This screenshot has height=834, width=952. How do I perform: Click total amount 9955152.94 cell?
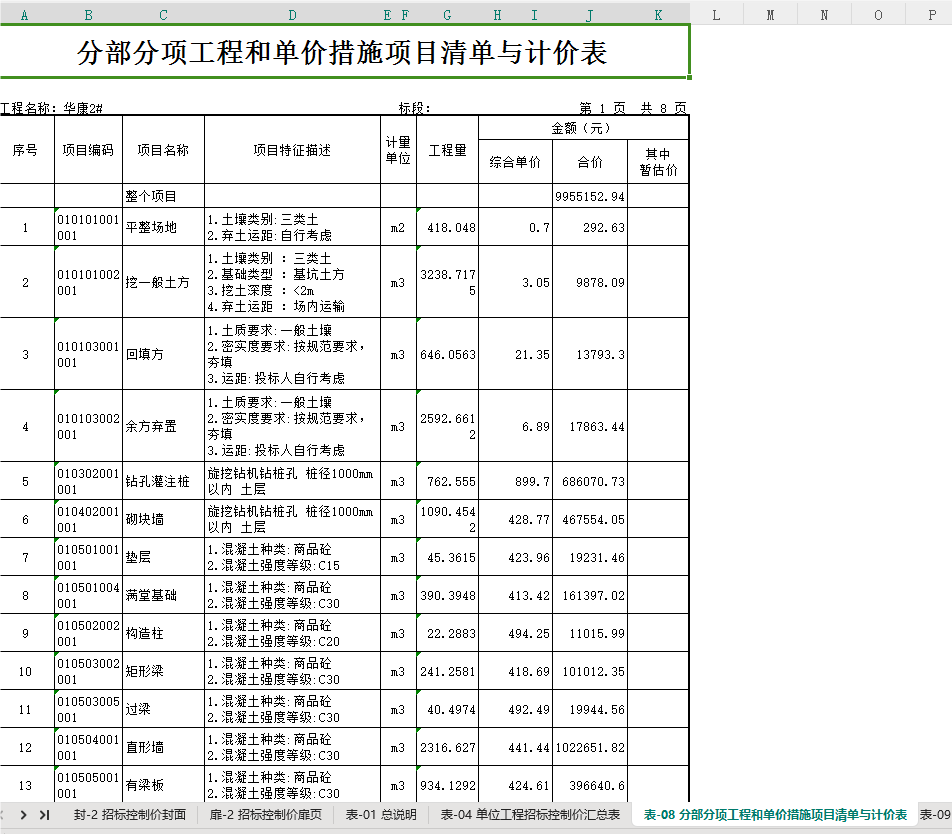click(590, 196)
